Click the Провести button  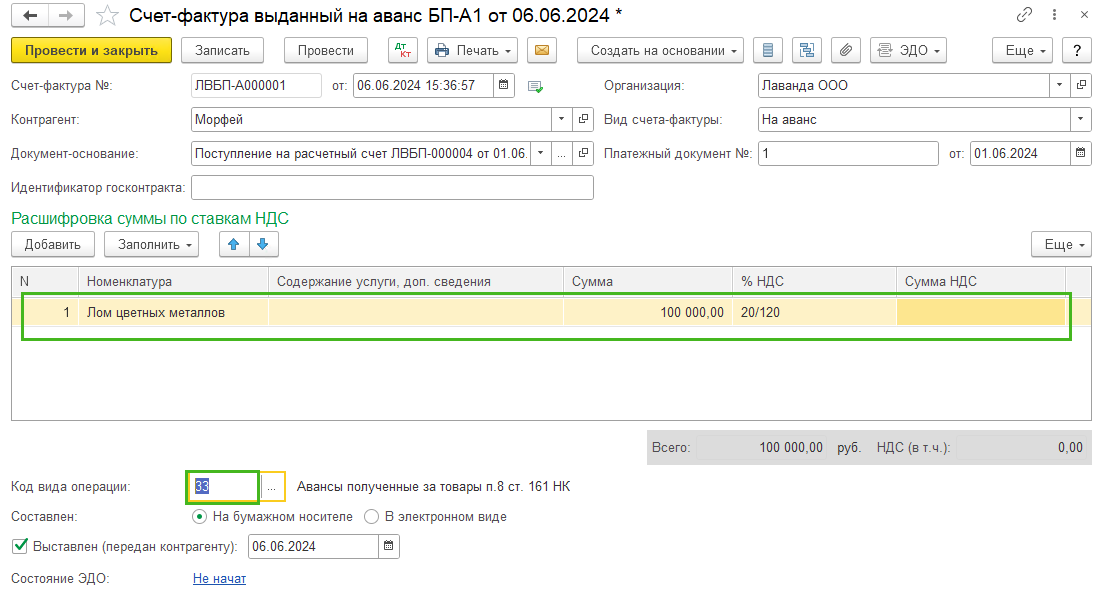coord(326,51)
